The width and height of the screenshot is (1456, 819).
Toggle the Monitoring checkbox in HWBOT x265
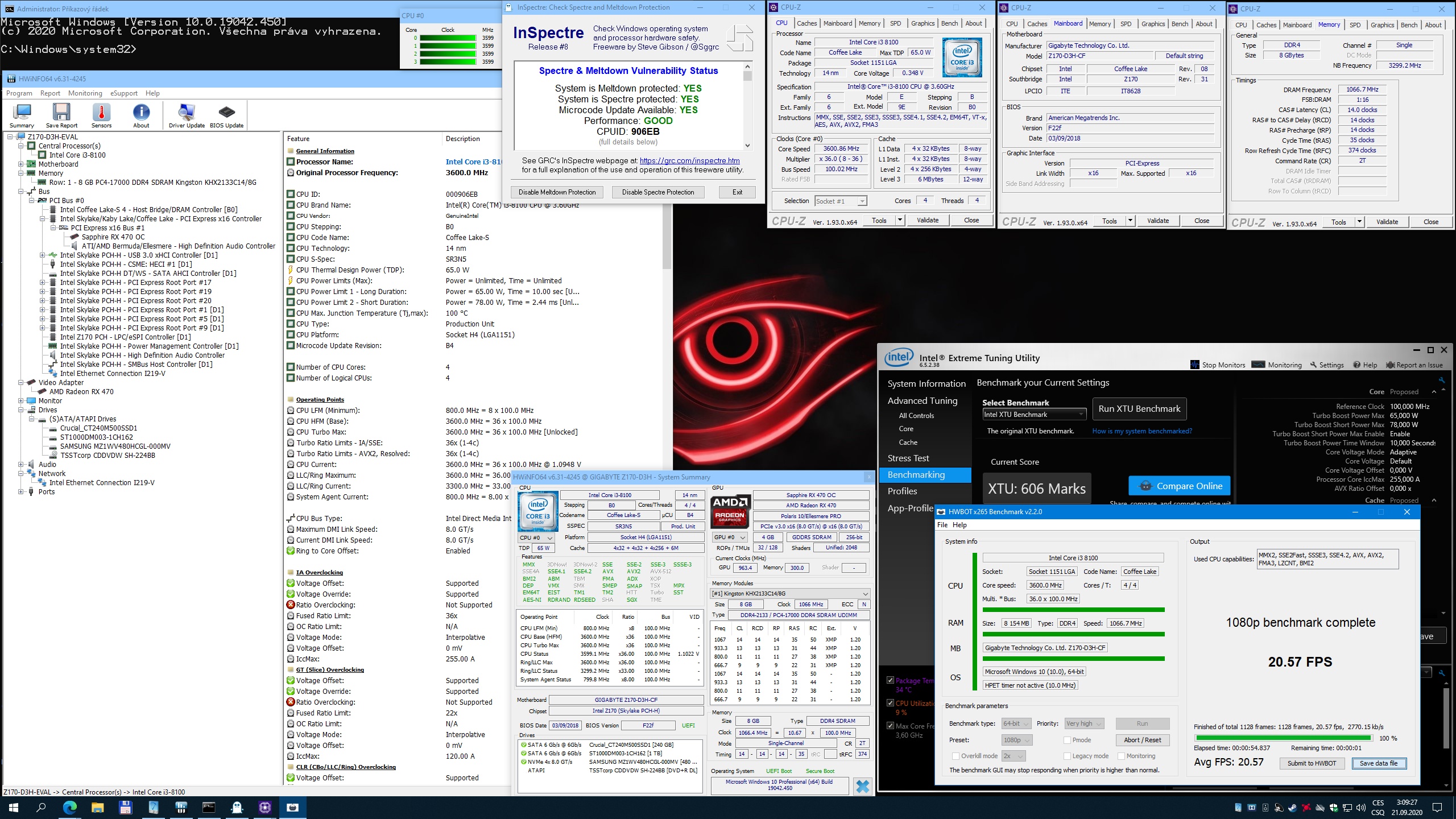(1121, 756)
